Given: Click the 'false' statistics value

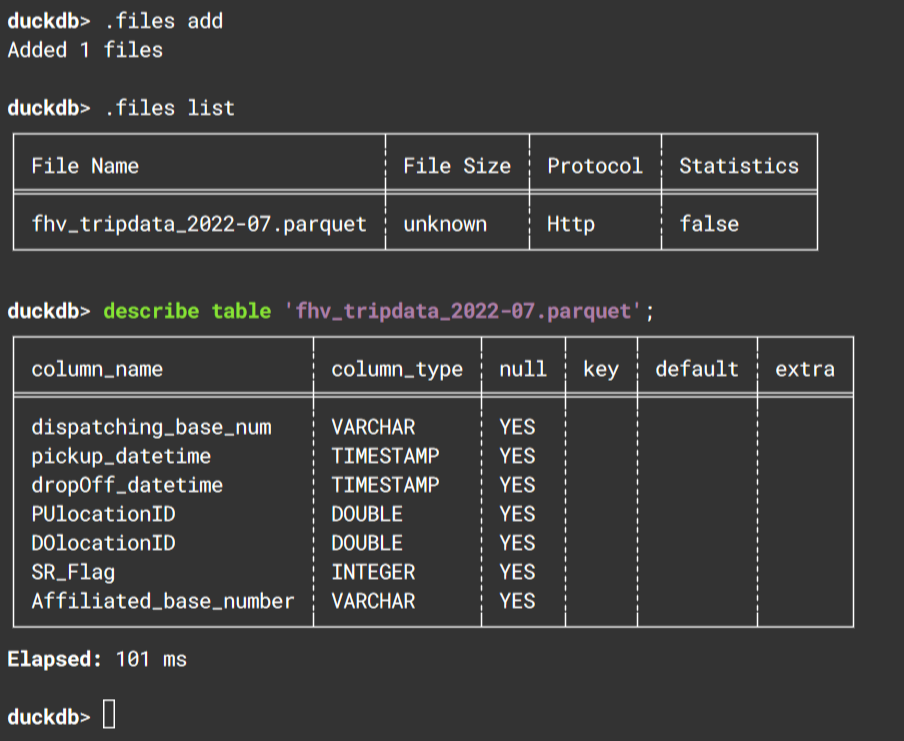Looking at the screenshot, I should tap(709, 224).
